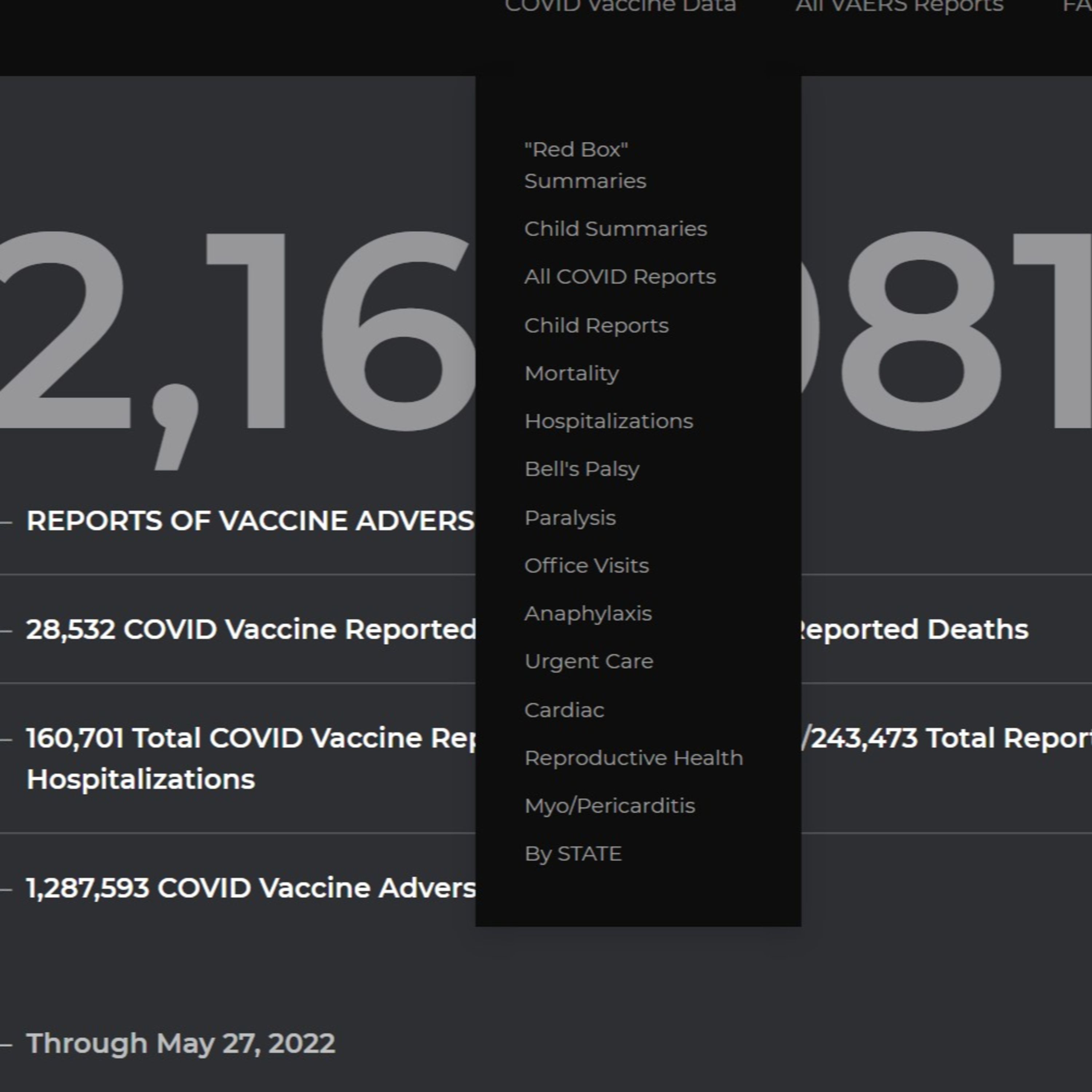Select the Bell's Palsy entry
This screenshot has height=1092, width=1092.
click(x=582, y=469)
